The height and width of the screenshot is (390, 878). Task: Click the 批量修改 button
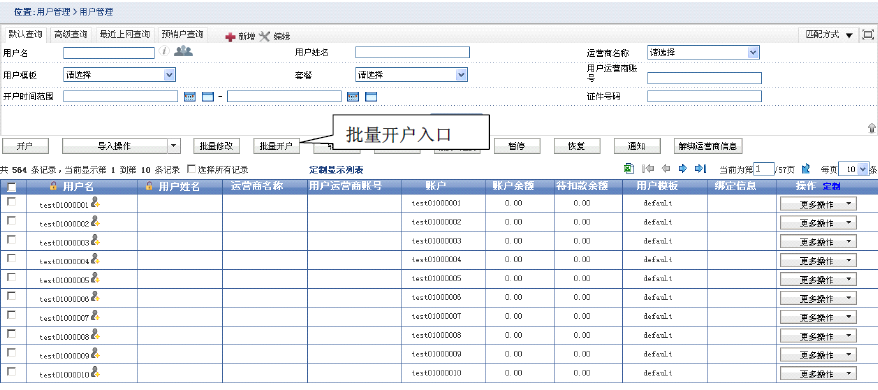[217, 146]
